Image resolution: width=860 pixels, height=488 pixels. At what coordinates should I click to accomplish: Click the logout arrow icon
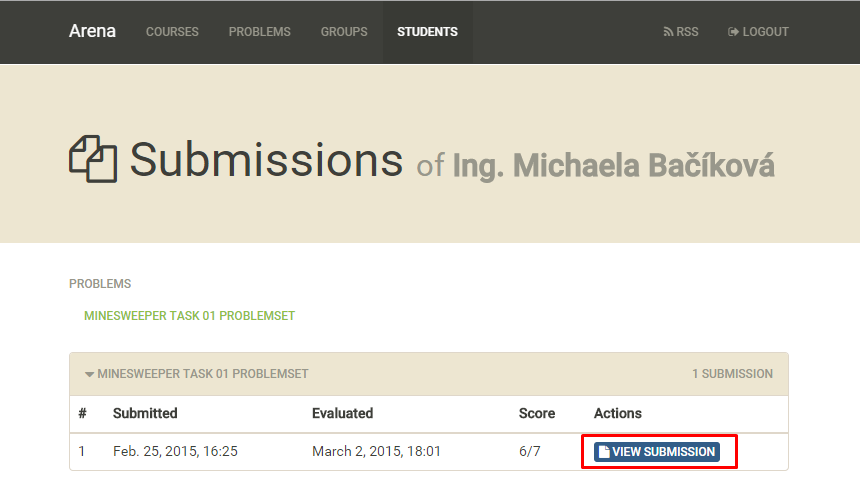click(733, 32)
